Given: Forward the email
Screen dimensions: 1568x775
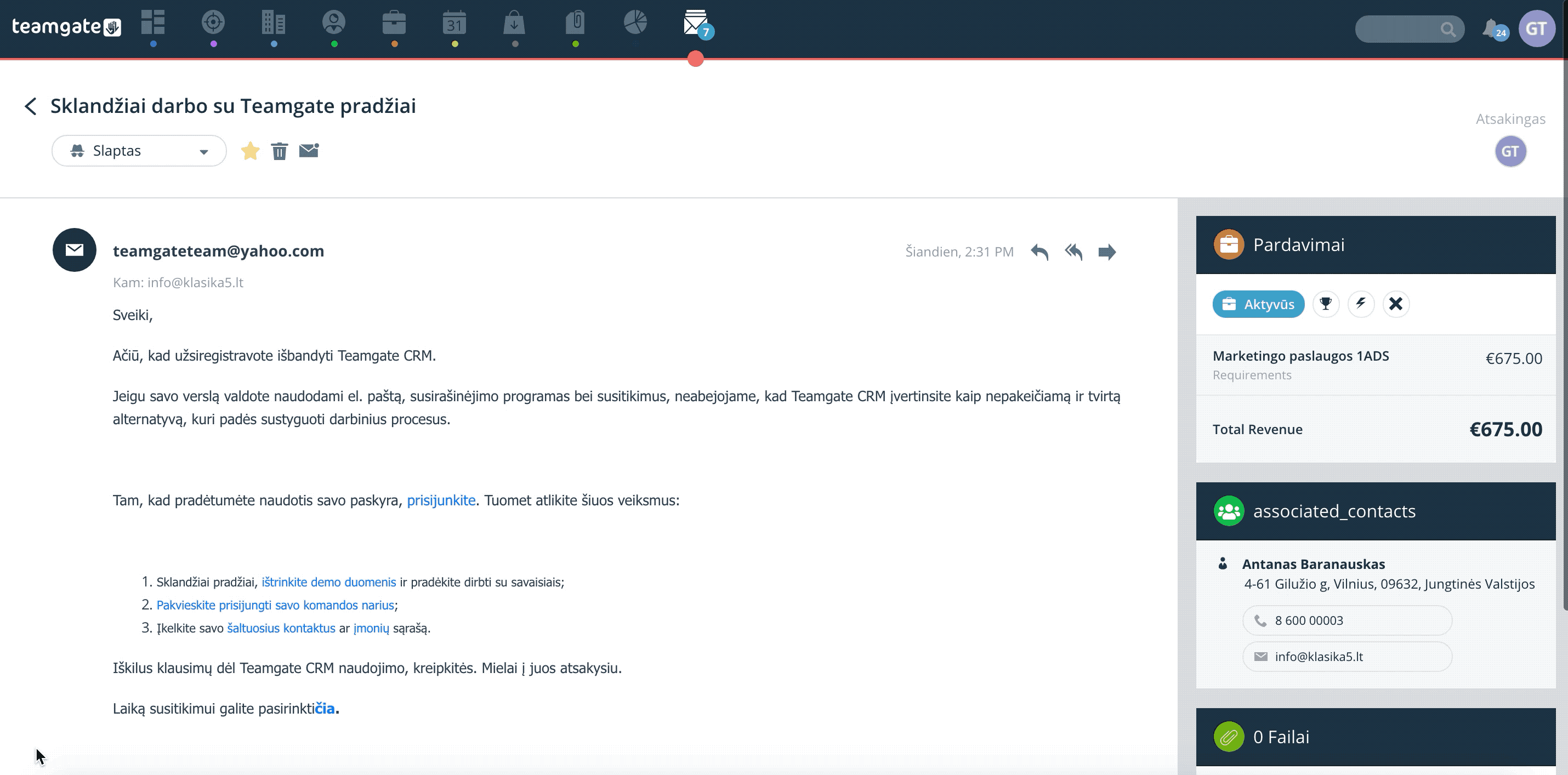Looking at the screenshot, I should (x=1107, y=251).
